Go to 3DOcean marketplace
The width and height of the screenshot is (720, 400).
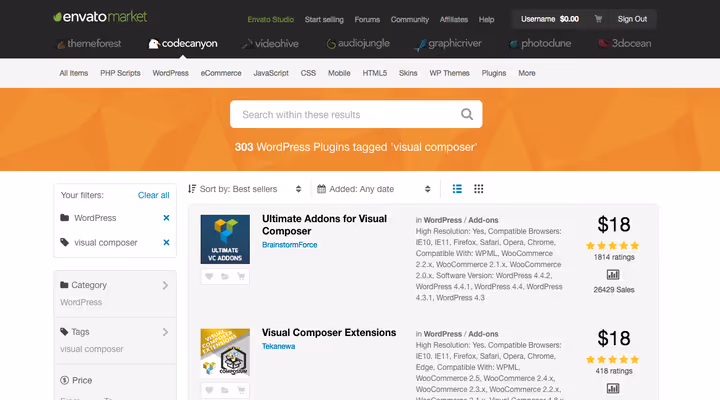click(x=624, y=44)
